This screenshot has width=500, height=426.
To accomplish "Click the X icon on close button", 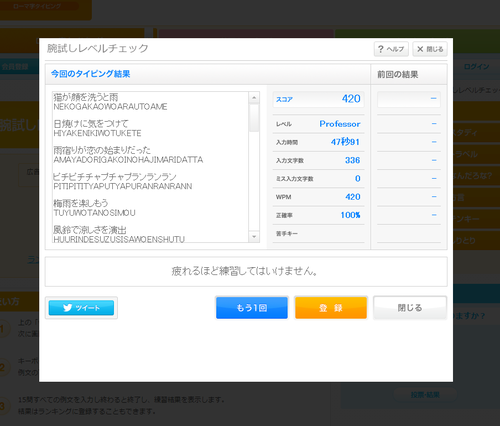I will (x=420, y=49).
